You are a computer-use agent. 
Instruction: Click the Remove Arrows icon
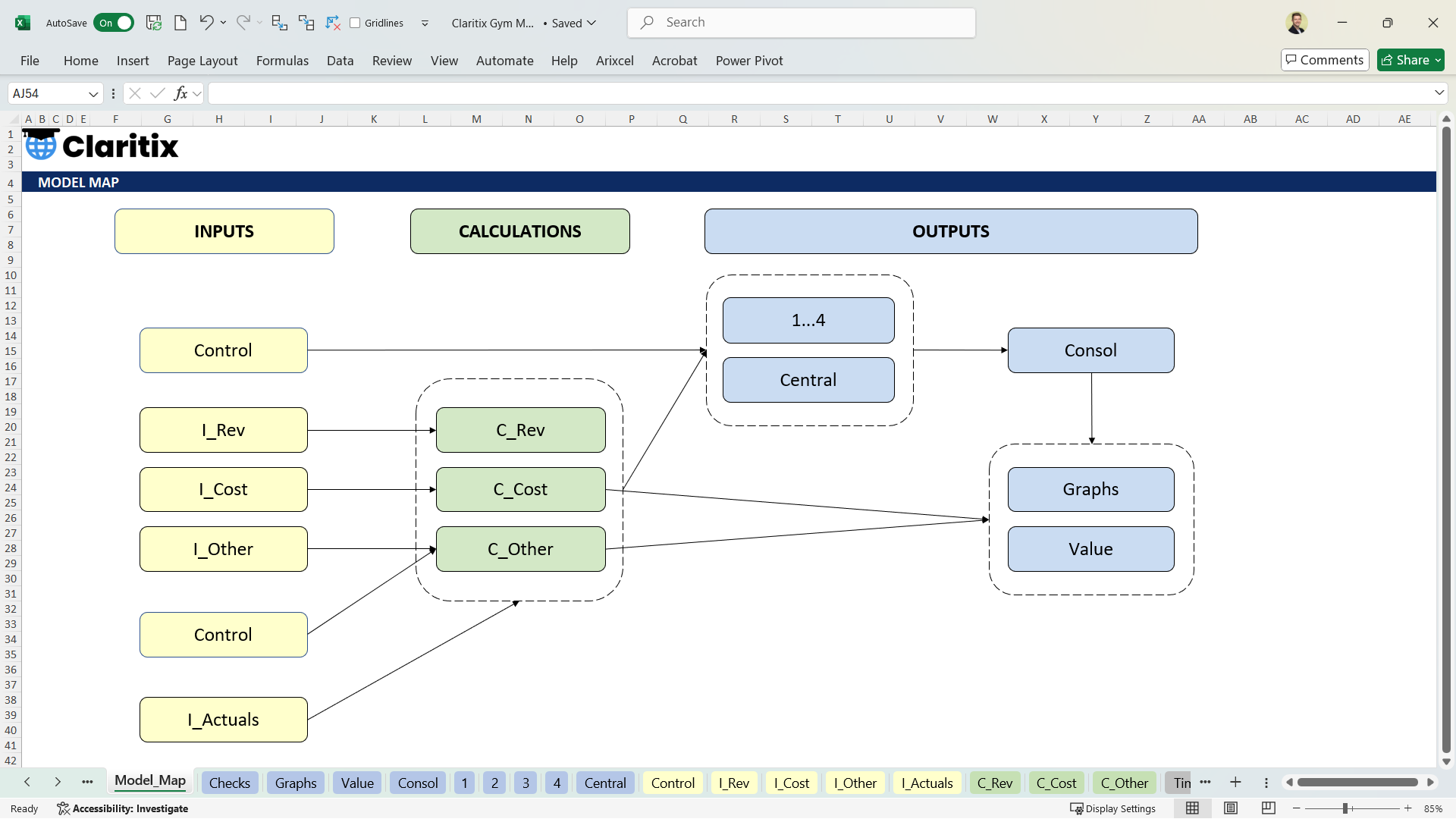click(333, 23)
